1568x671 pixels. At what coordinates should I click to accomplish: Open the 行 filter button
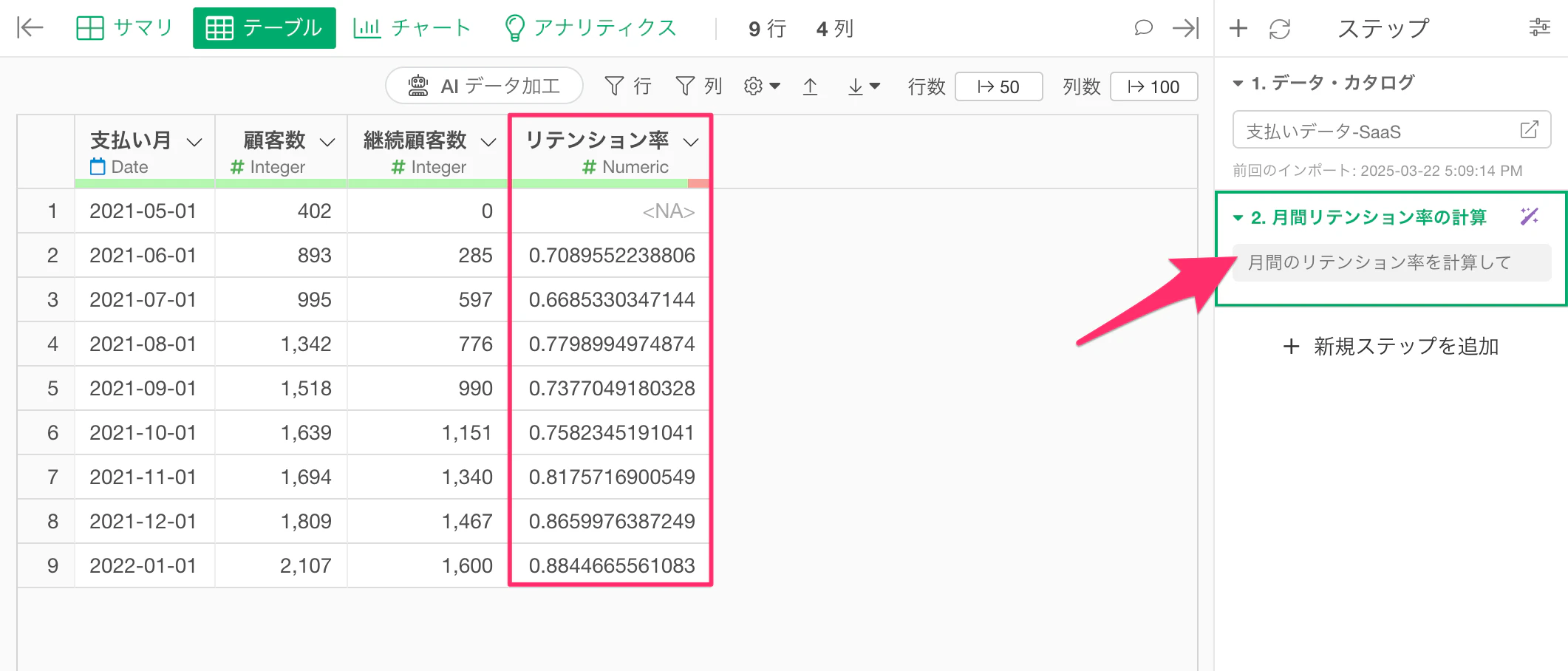click(x=628, y=86)
